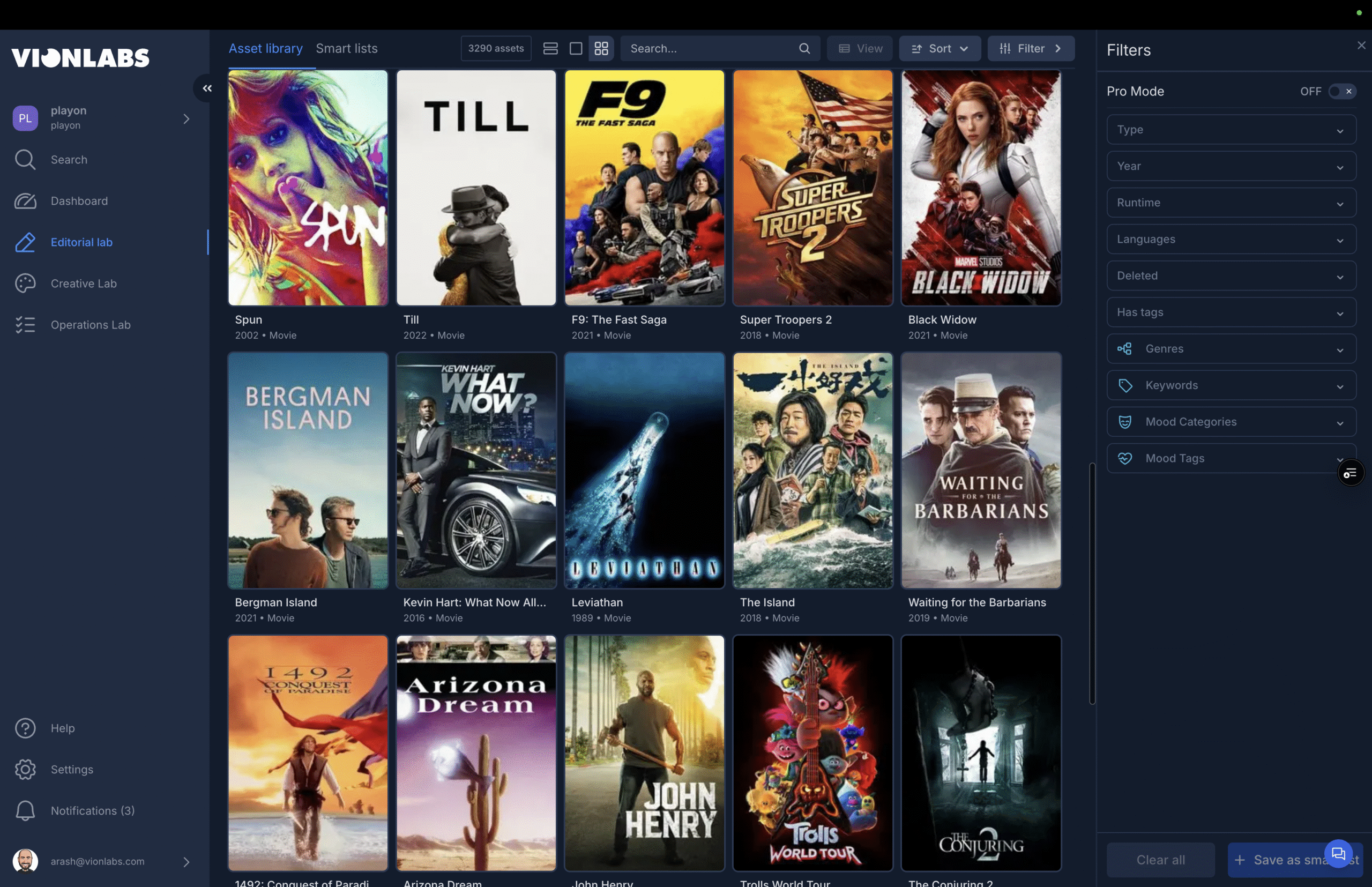Expand the Type filter dropdown
The width and height of the screenshot is (1372, 887).
[x=1231, y=130]
